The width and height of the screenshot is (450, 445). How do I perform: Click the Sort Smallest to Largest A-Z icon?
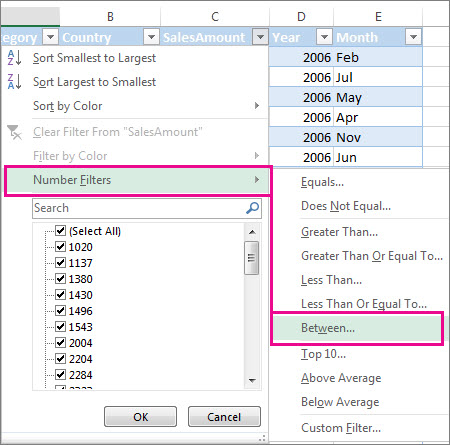tap(14, 57)
